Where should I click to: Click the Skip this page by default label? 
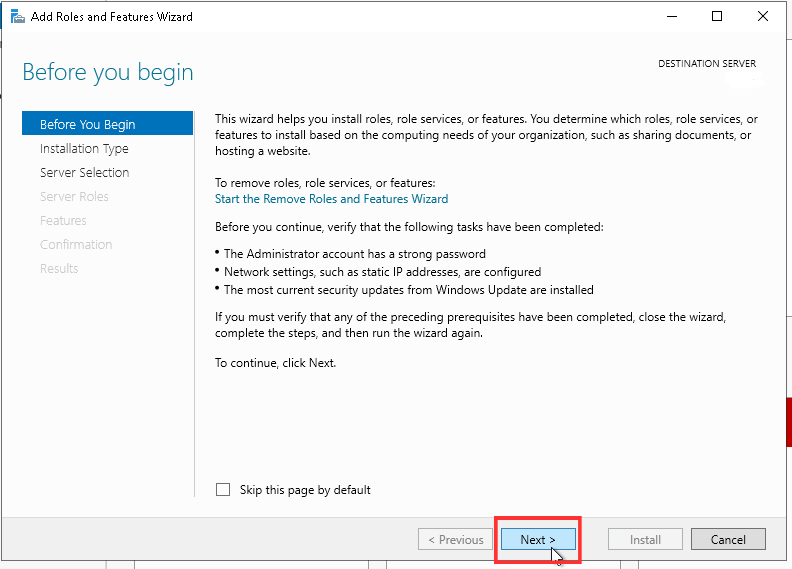[x=305, y=490]
